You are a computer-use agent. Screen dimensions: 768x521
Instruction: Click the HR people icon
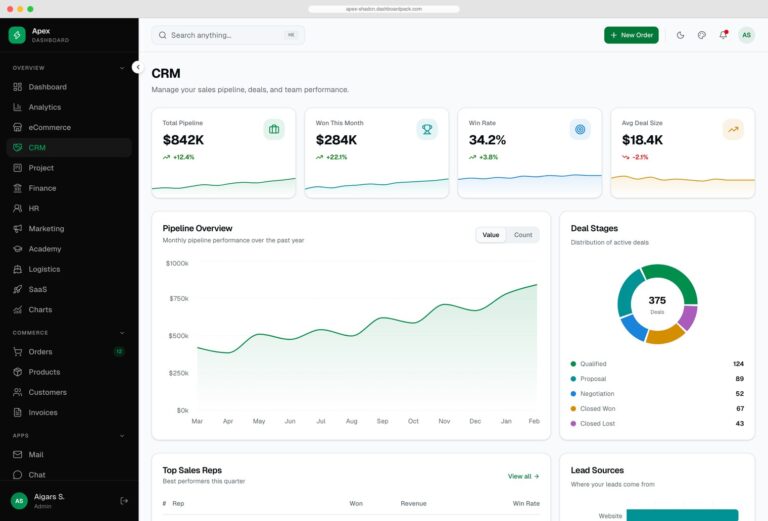pyautogui.click(x=18, y=208)
